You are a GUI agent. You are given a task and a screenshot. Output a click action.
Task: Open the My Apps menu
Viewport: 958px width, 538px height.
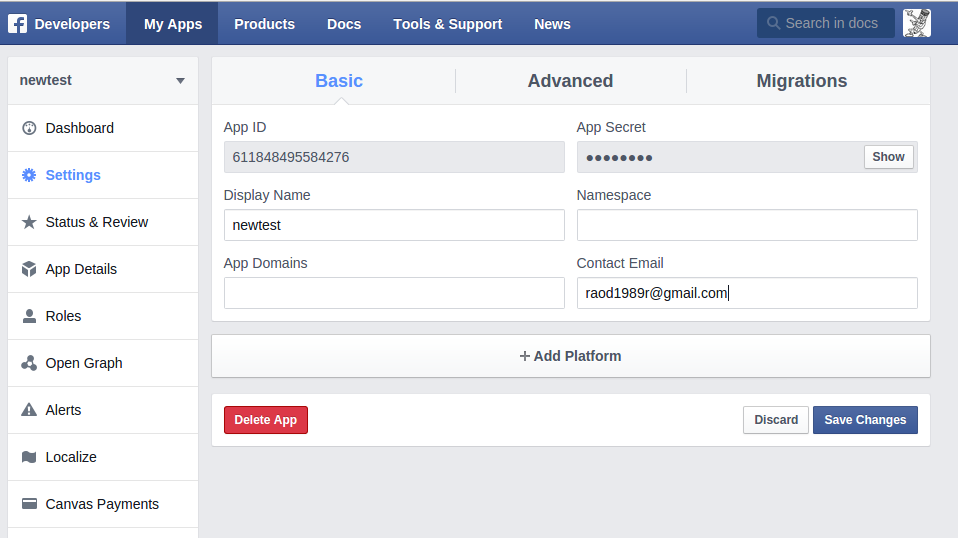coord(172,24)
